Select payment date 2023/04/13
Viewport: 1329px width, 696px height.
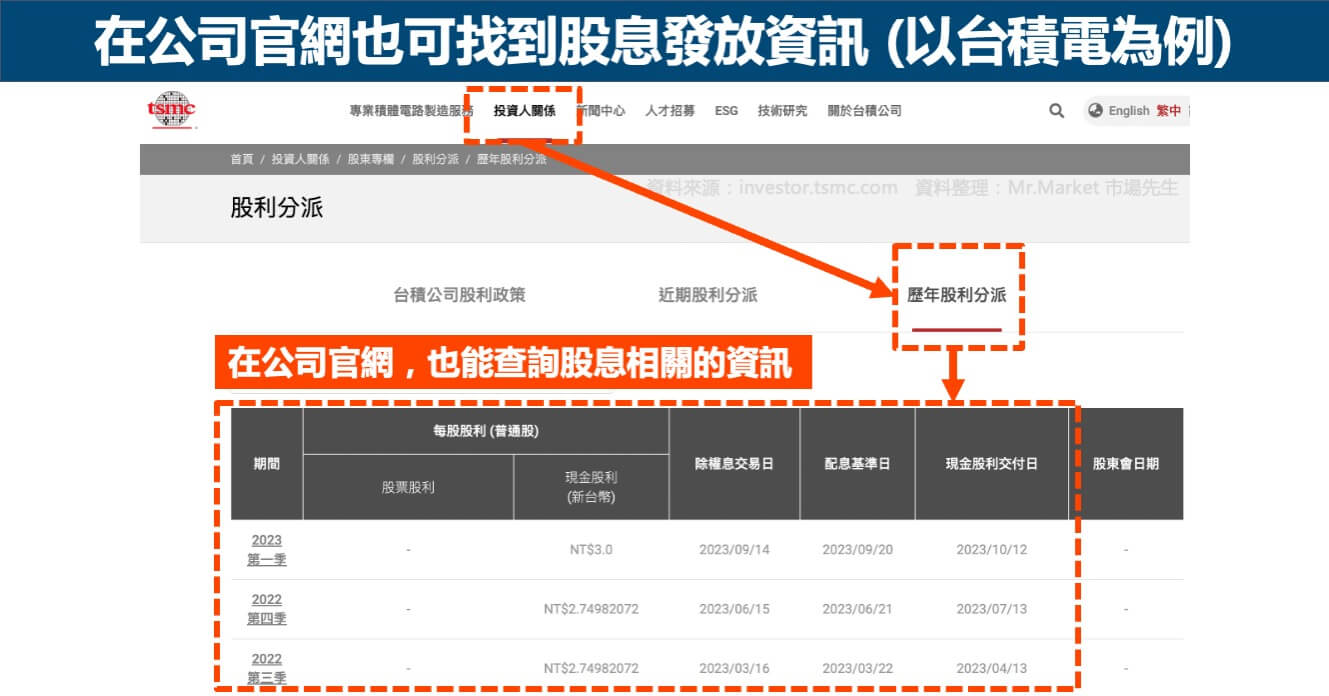click(x=992, y=668)
